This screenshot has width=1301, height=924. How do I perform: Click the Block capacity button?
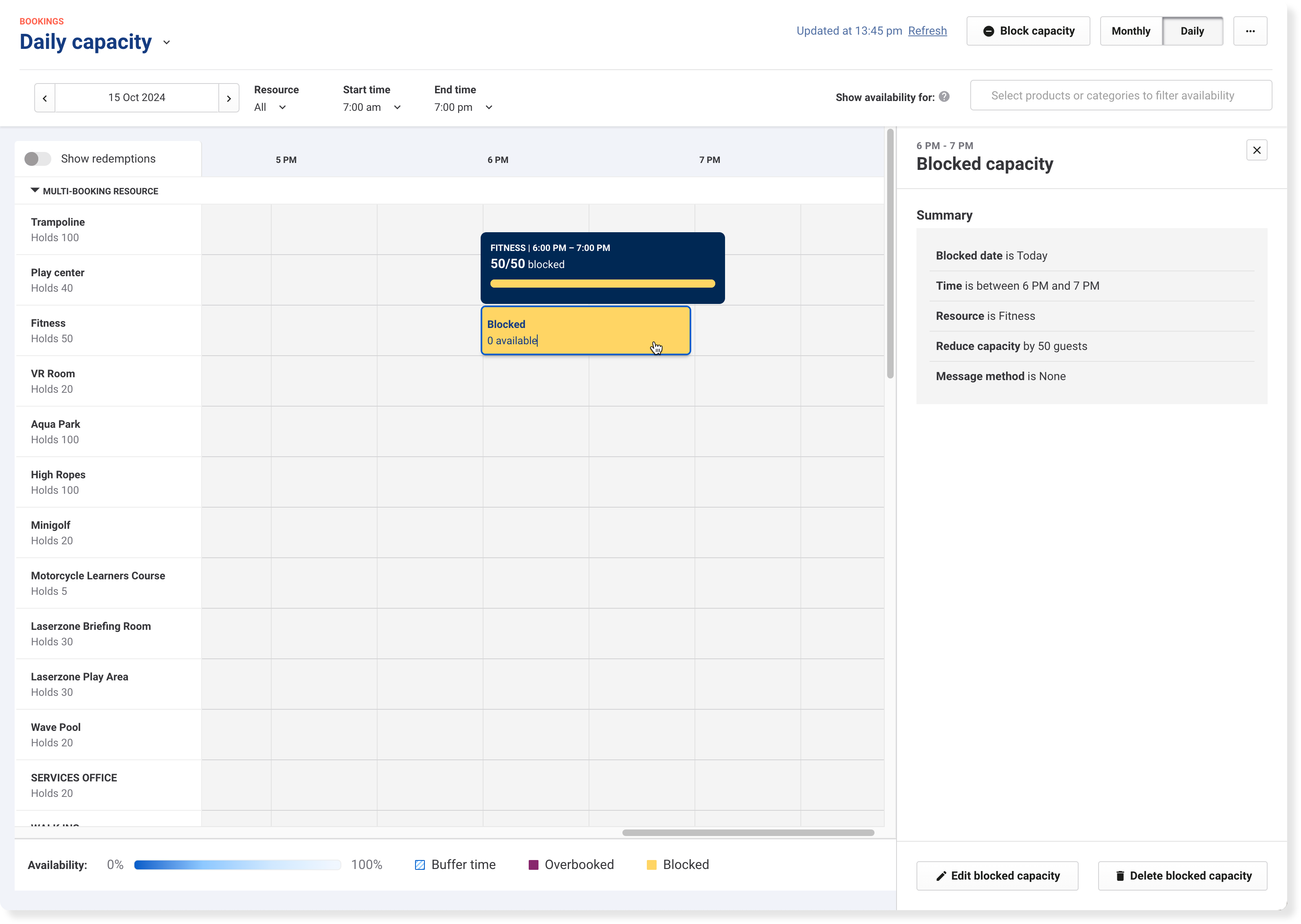(1028, 31)
